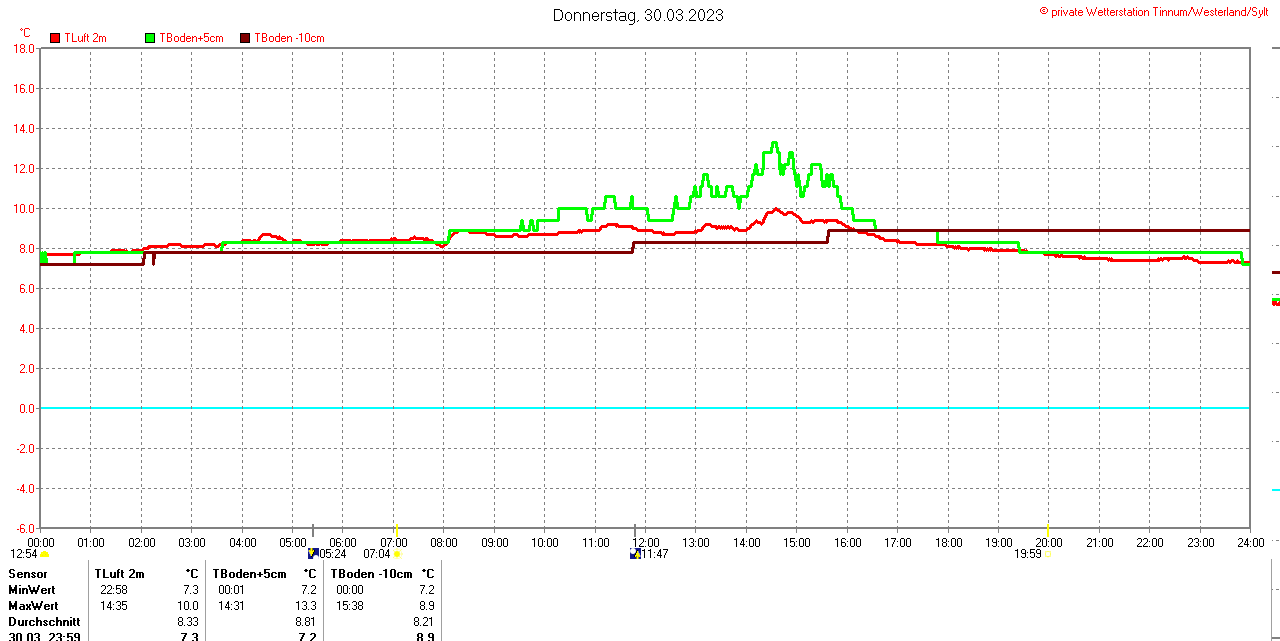Viewport: 1280px width, 641px height.
Task: Click the private Wetterstation Tinnum copyright text
Action: pos(1158,11)
